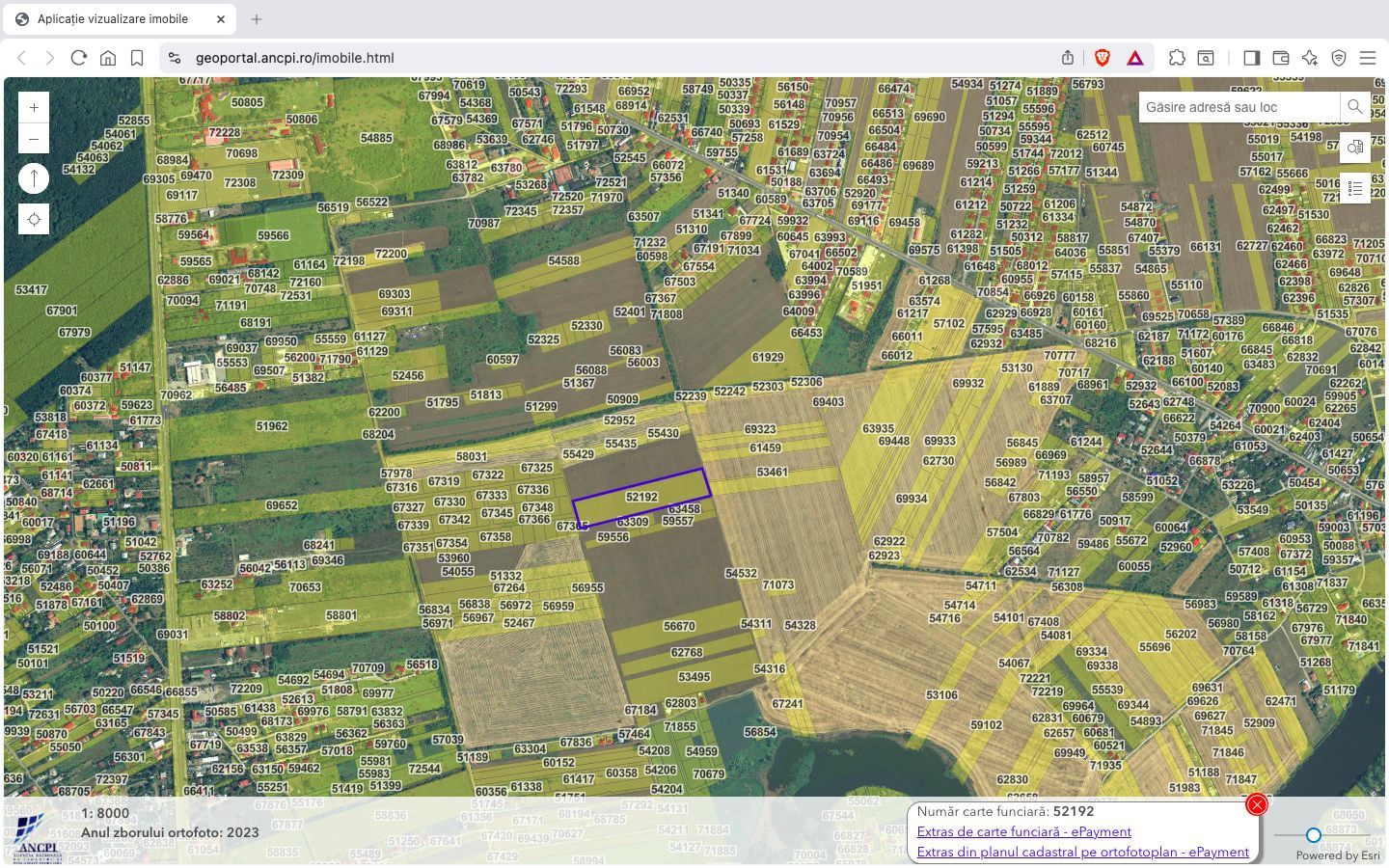The height and width of the screenshot is (868, 1389).
Task: Open Extras din planul cadastral link
Action: coord(1082,852)
